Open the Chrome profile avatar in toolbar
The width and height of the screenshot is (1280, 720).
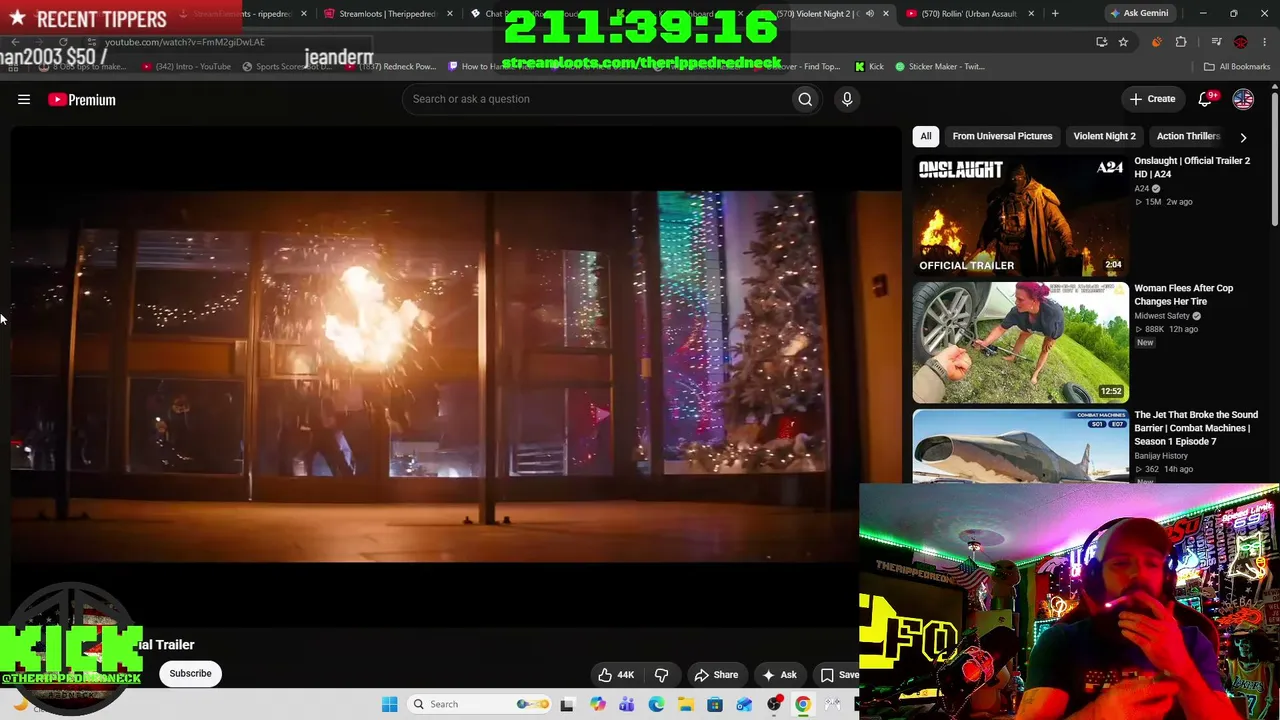[x=1241, y=42]
